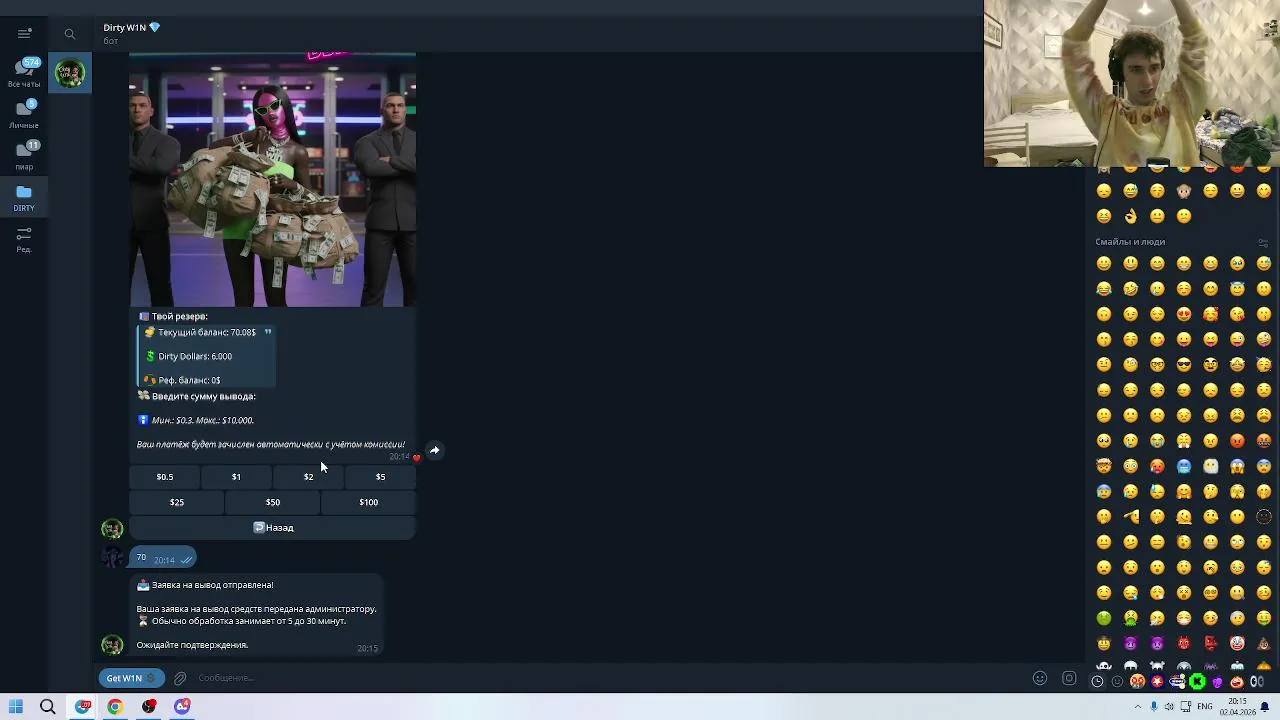Screen dimensions: 1280x720
Task: Open emoji settings icon beside 'Смайлы и люди'
Action: [1263, 242]
